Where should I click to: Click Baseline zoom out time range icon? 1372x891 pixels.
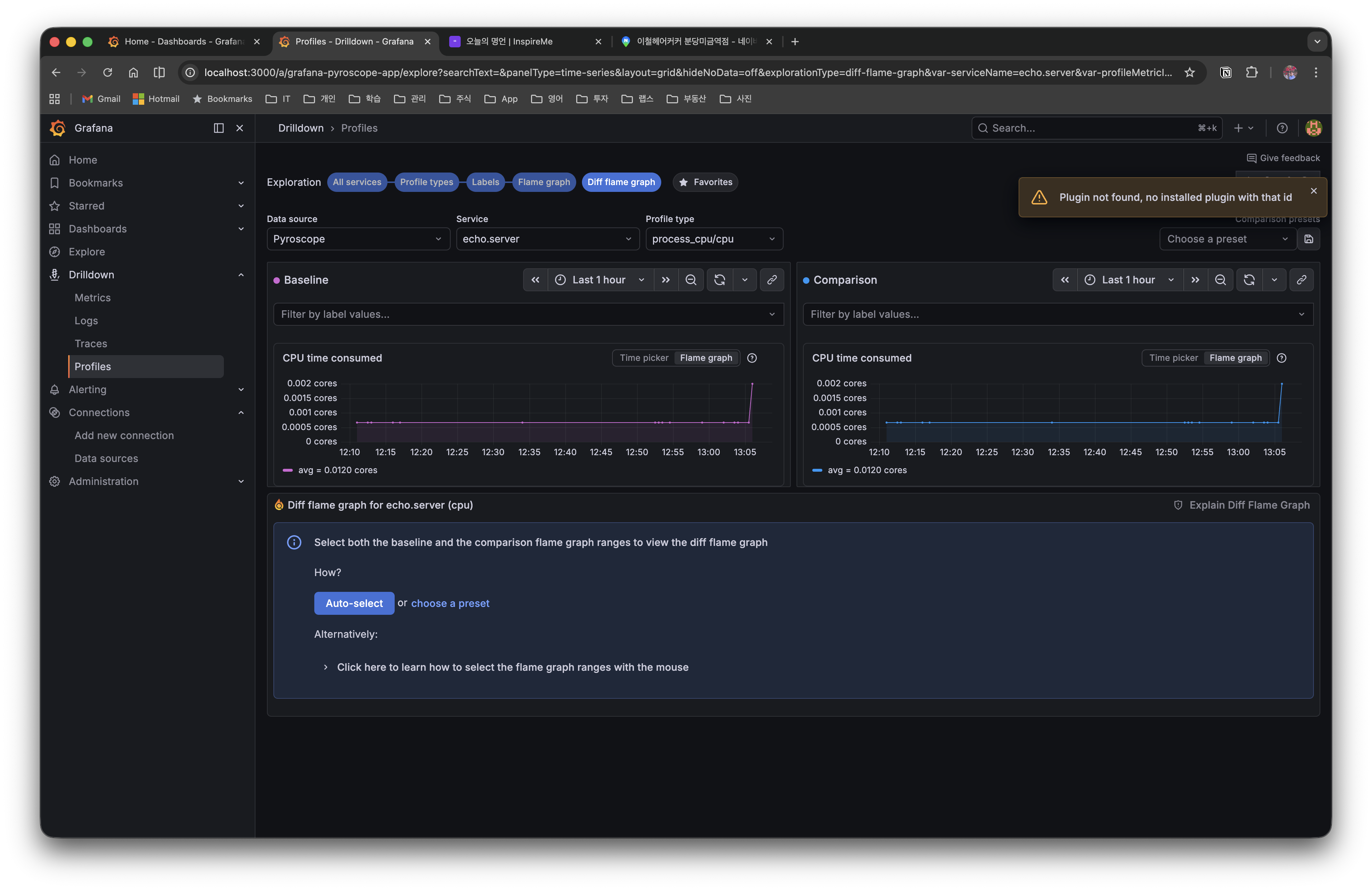pyautogui.click(x=691, y=279)
